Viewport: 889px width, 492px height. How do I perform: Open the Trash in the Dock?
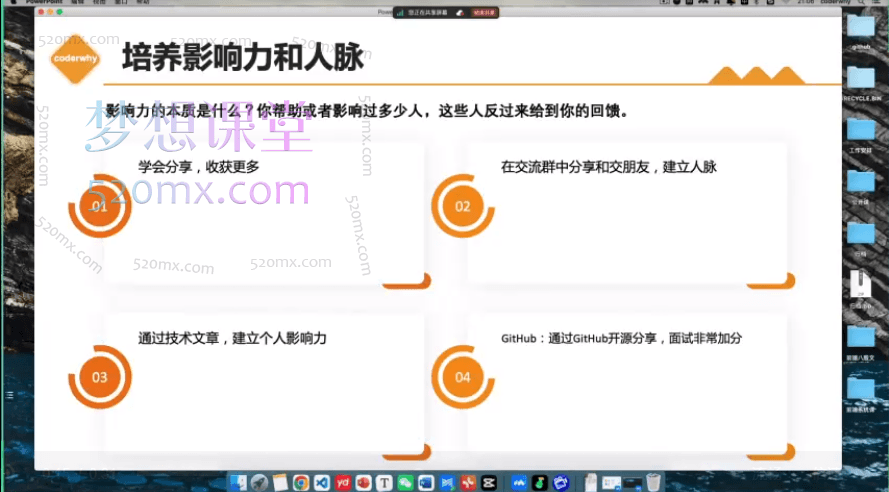pyautogui.click(x=654, y=482)
